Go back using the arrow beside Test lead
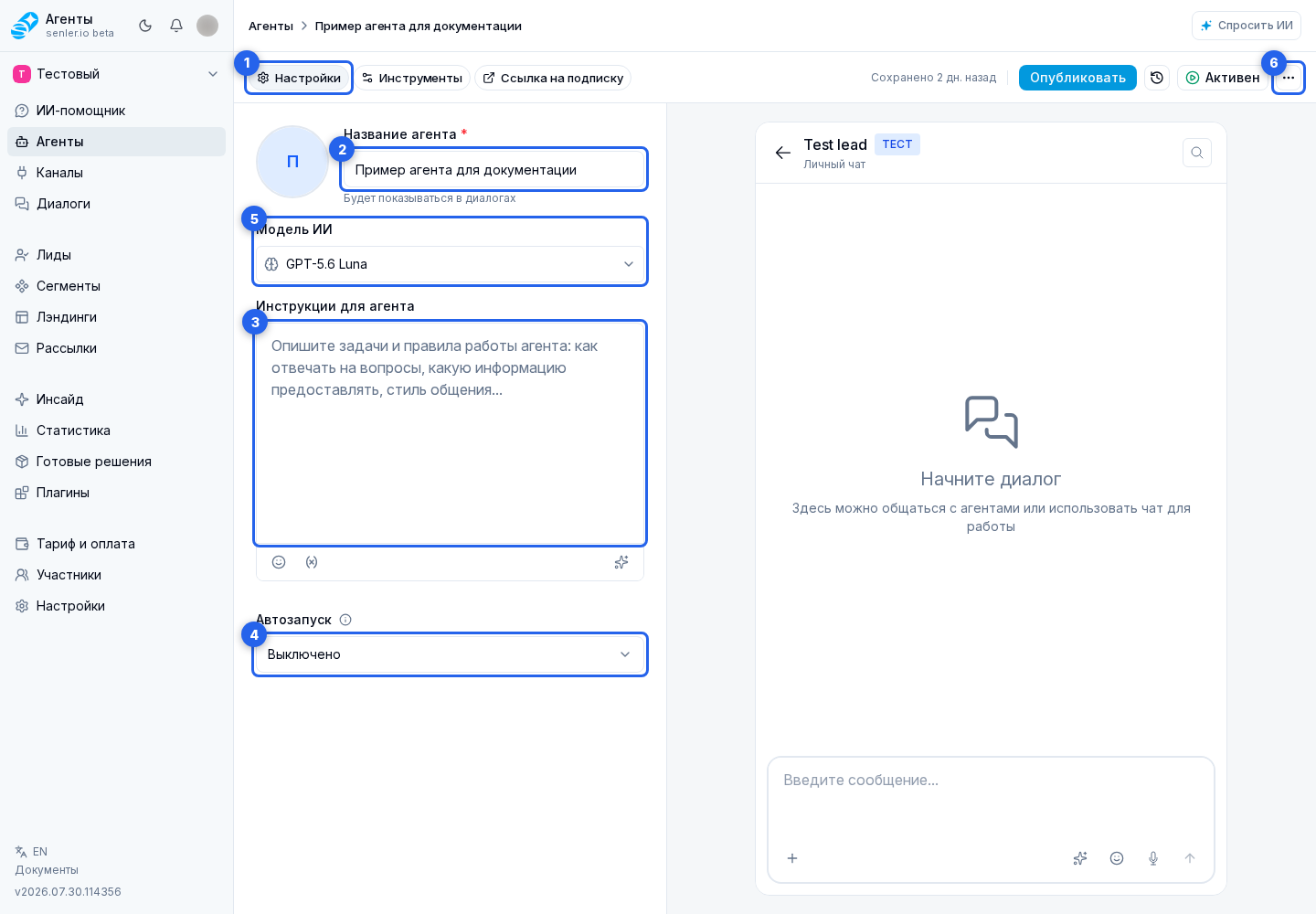 coord(783,153)
